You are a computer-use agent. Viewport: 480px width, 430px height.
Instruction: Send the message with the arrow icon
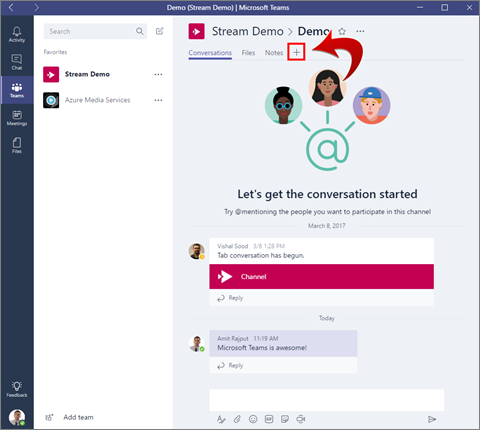432,419
